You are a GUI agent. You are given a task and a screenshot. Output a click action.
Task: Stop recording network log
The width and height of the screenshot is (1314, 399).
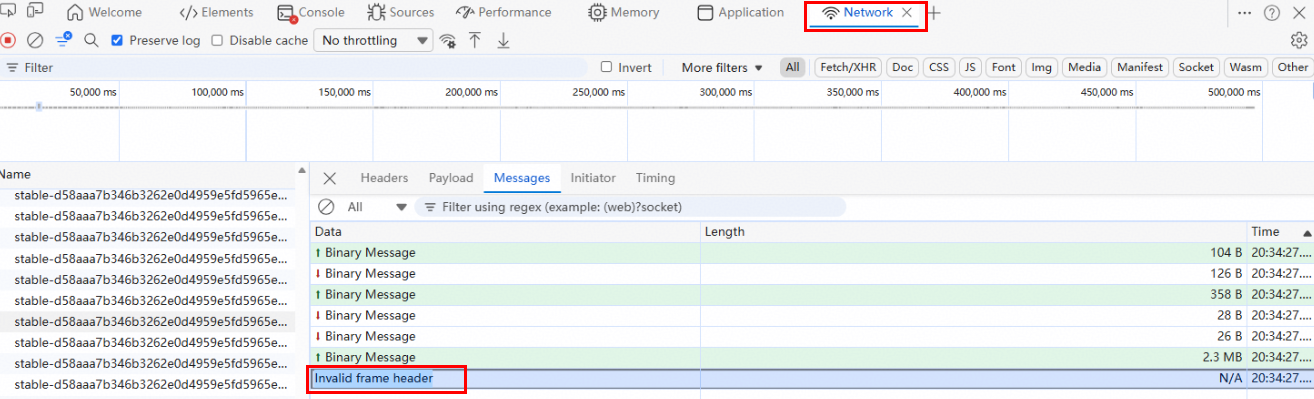8,40
